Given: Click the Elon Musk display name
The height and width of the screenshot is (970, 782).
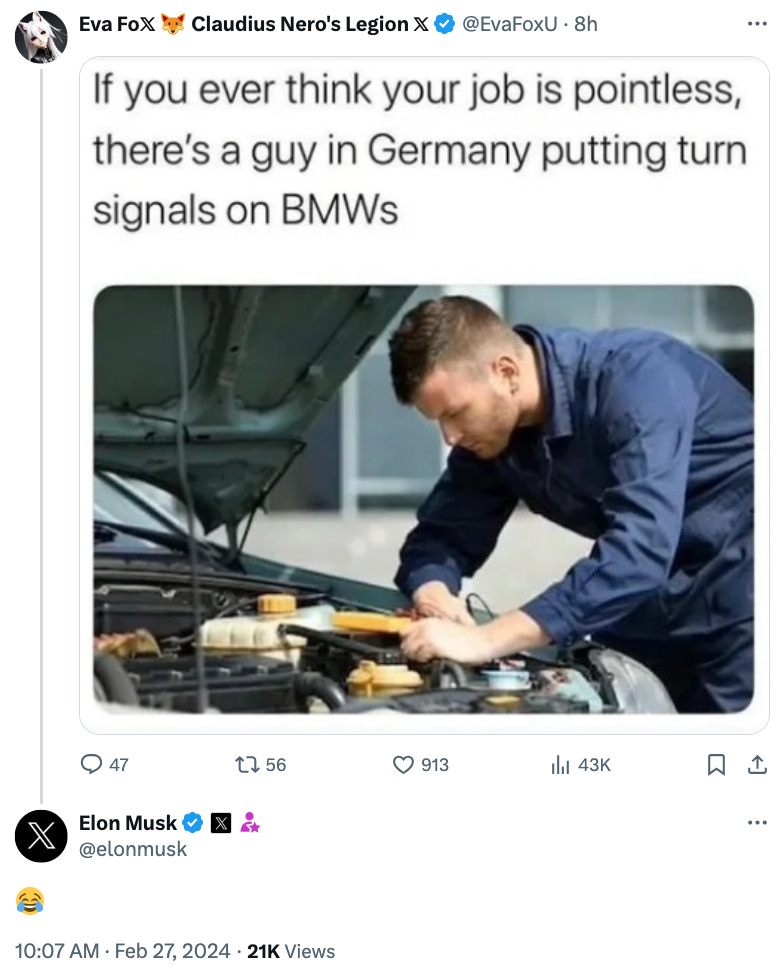Looking at the screenshot, I should click(127, 823).
